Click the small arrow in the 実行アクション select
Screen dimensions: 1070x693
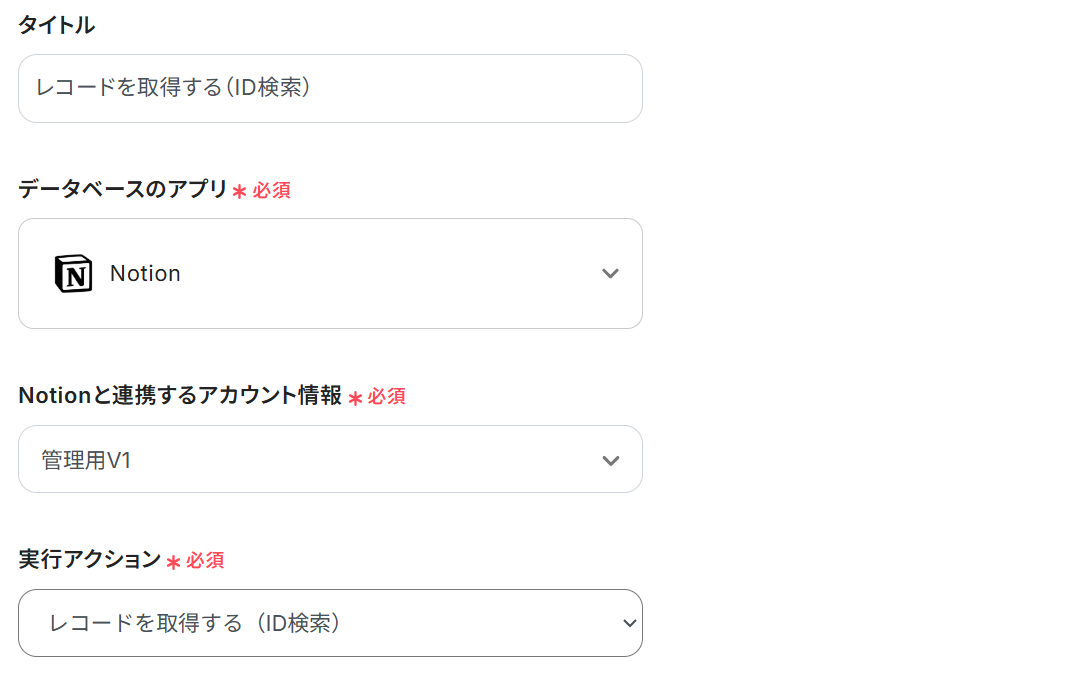click(629, 623)
